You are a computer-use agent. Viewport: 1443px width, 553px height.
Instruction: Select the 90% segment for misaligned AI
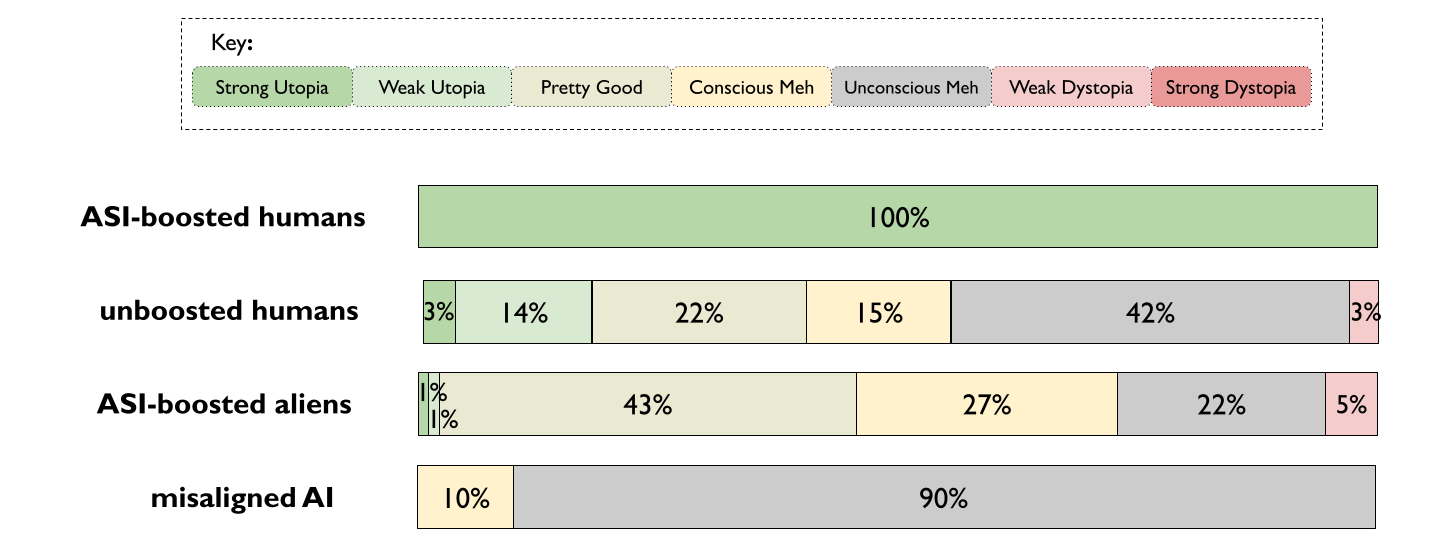tap(945, 497)
